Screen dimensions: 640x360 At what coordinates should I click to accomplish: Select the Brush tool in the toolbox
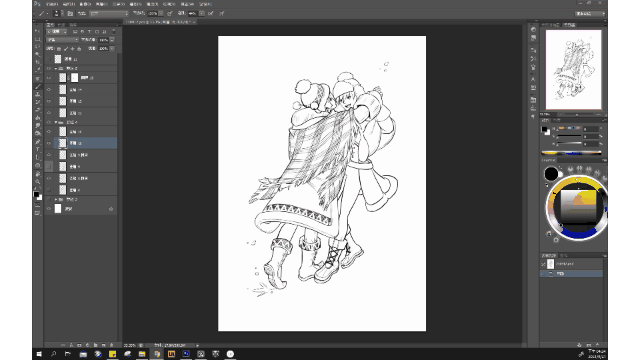(x=38, y=86)
